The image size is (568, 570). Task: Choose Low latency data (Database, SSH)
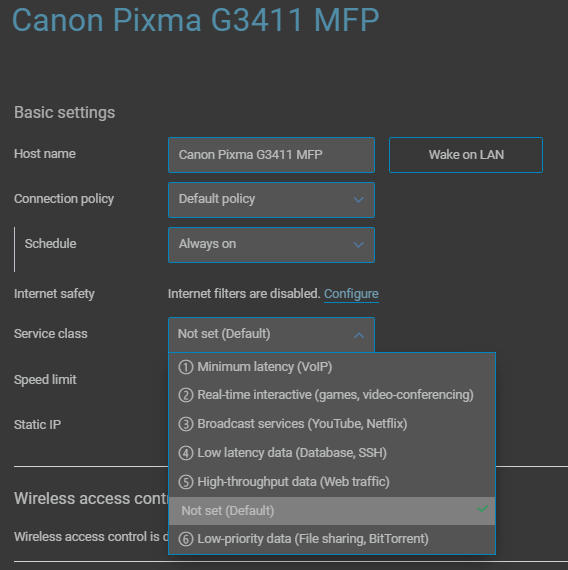pyautogui.click(x=332, y=453)
